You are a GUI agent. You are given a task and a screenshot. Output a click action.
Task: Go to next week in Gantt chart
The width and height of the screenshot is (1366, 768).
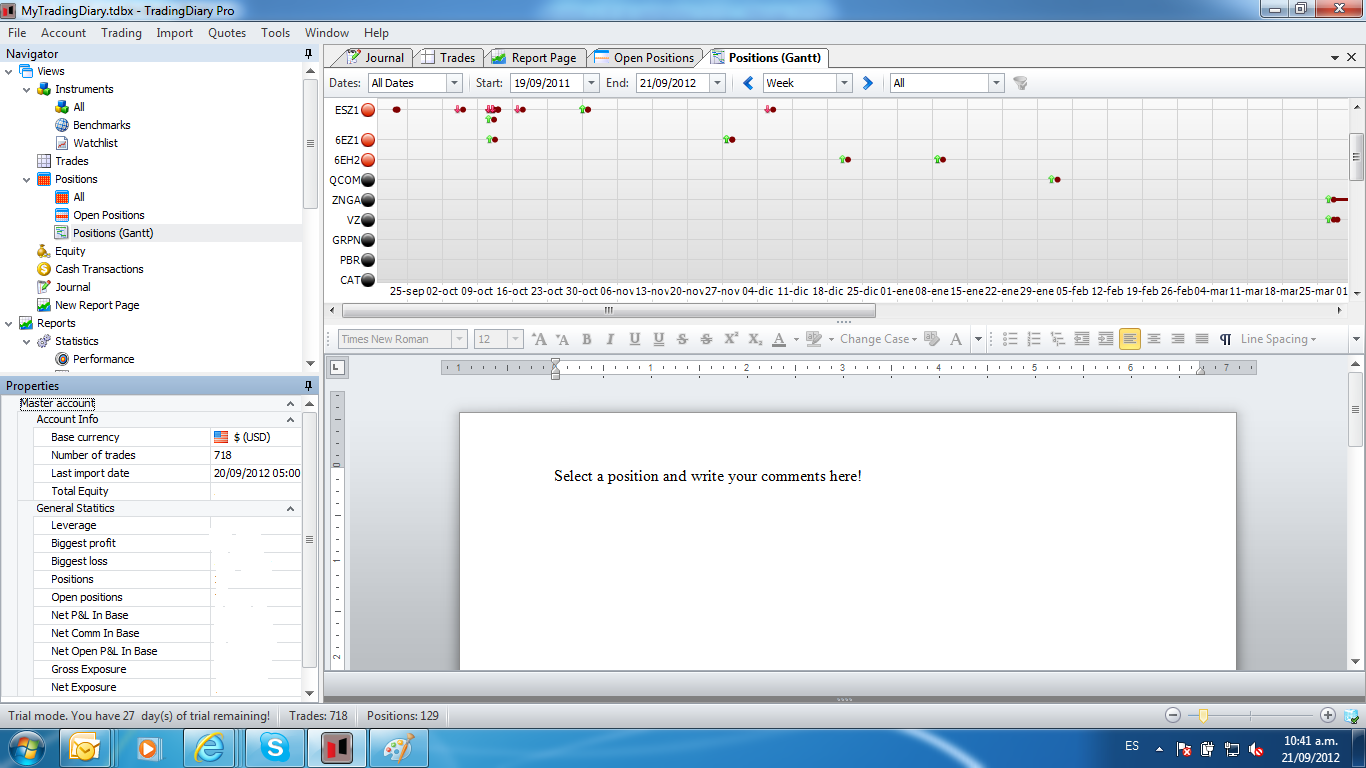(x=868, y=83)
